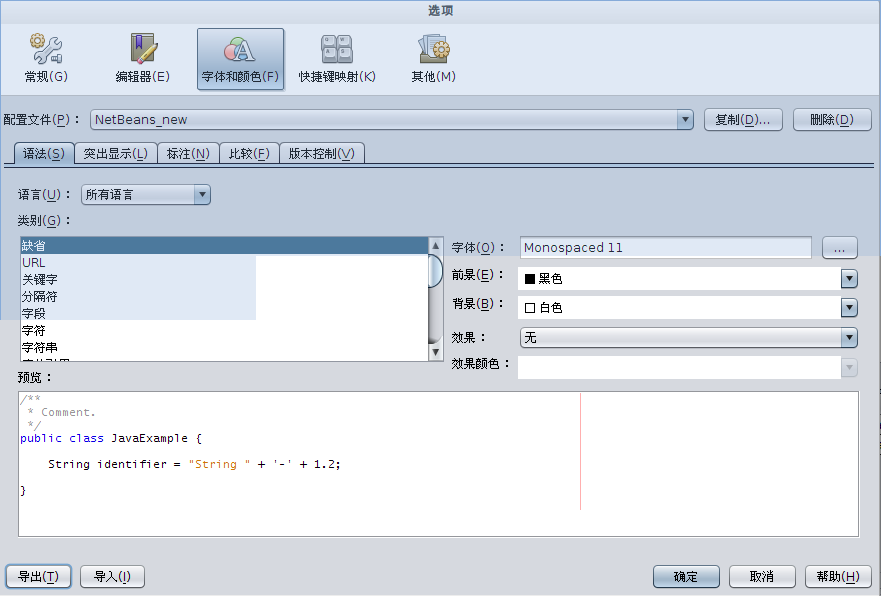
Task: Click the 导出(T) export button
Action: pyautogui.click(x=38, y=576)
